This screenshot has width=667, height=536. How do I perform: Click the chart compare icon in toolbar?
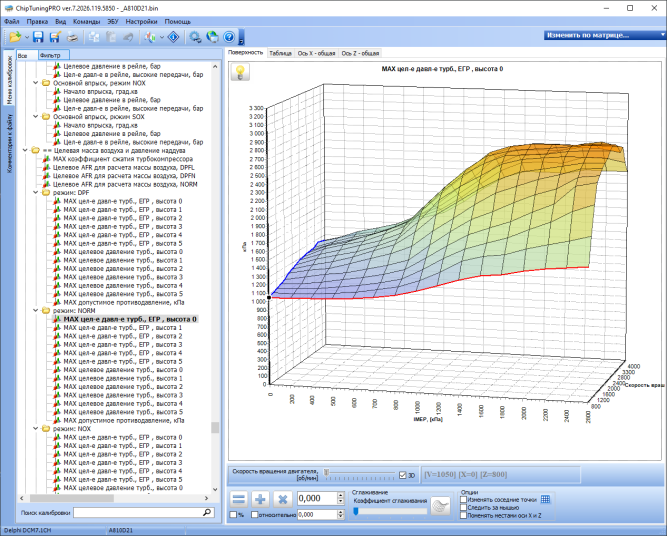150,37
